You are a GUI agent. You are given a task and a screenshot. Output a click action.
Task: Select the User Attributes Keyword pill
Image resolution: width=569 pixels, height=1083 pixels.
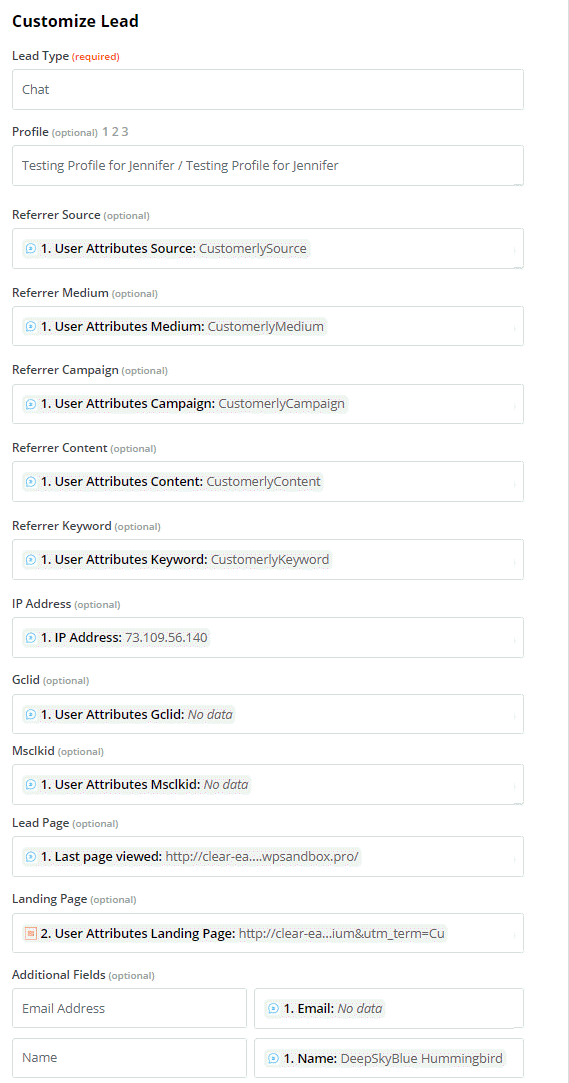coord(177,559)
